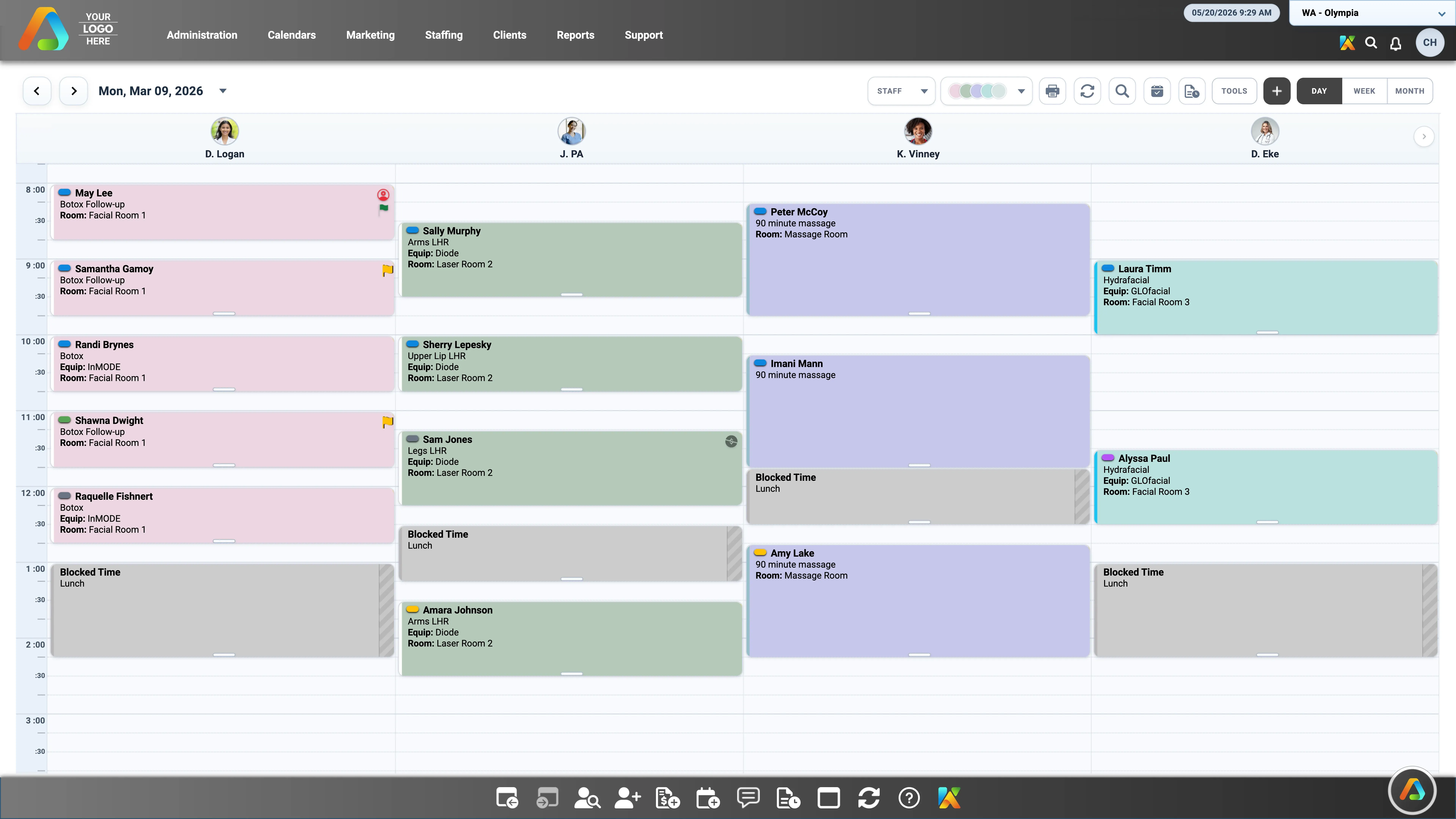Screen dimensions: 1456x819
Task: Click the refresh icon in bottom bar
Action: click(x=869, y=798)
